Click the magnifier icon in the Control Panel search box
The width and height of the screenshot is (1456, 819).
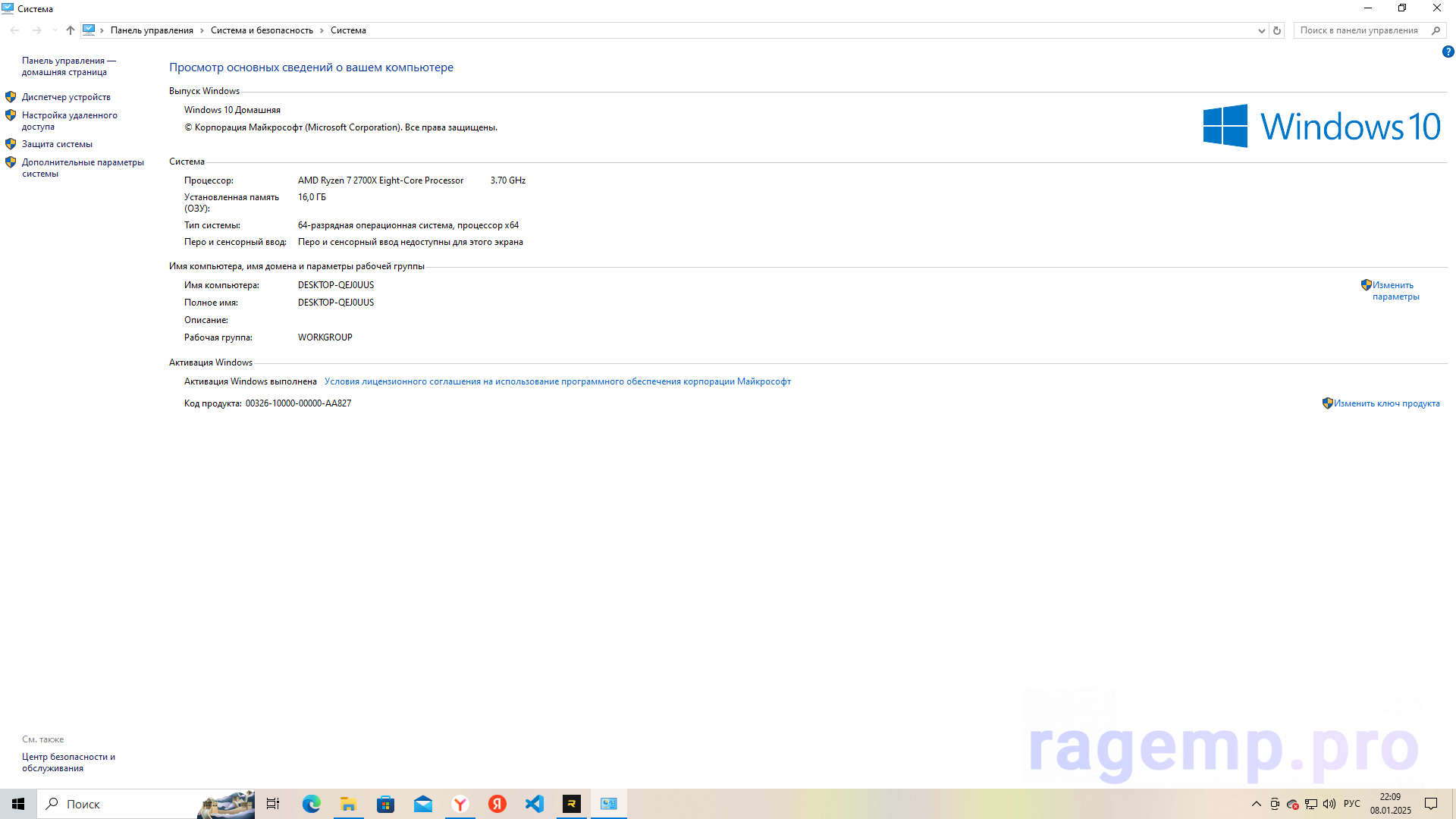coord(1436,30)
